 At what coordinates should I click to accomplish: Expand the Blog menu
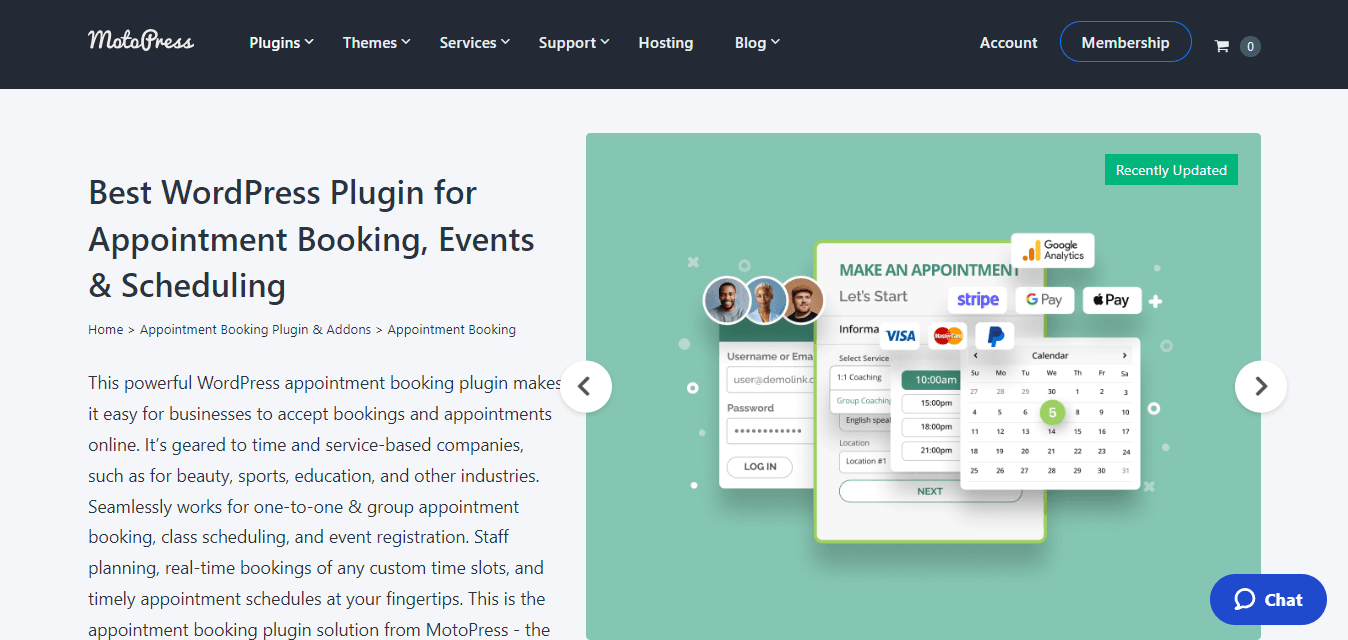(757, 42)
